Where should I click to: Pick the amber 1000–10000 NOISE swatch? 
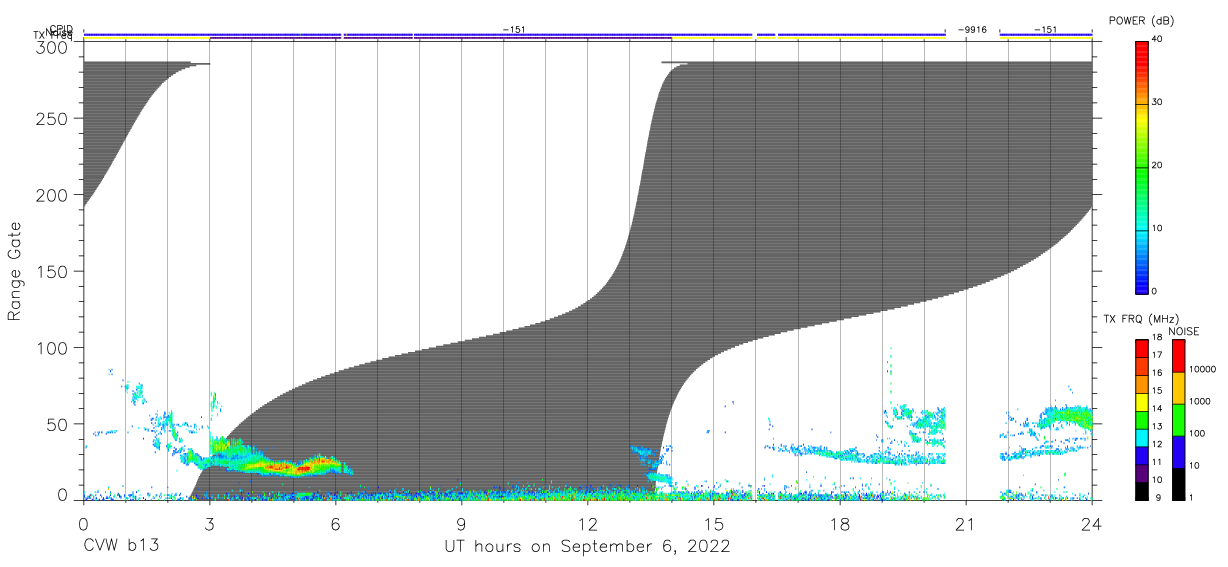pyautogui.click(x=1178, y=388)
